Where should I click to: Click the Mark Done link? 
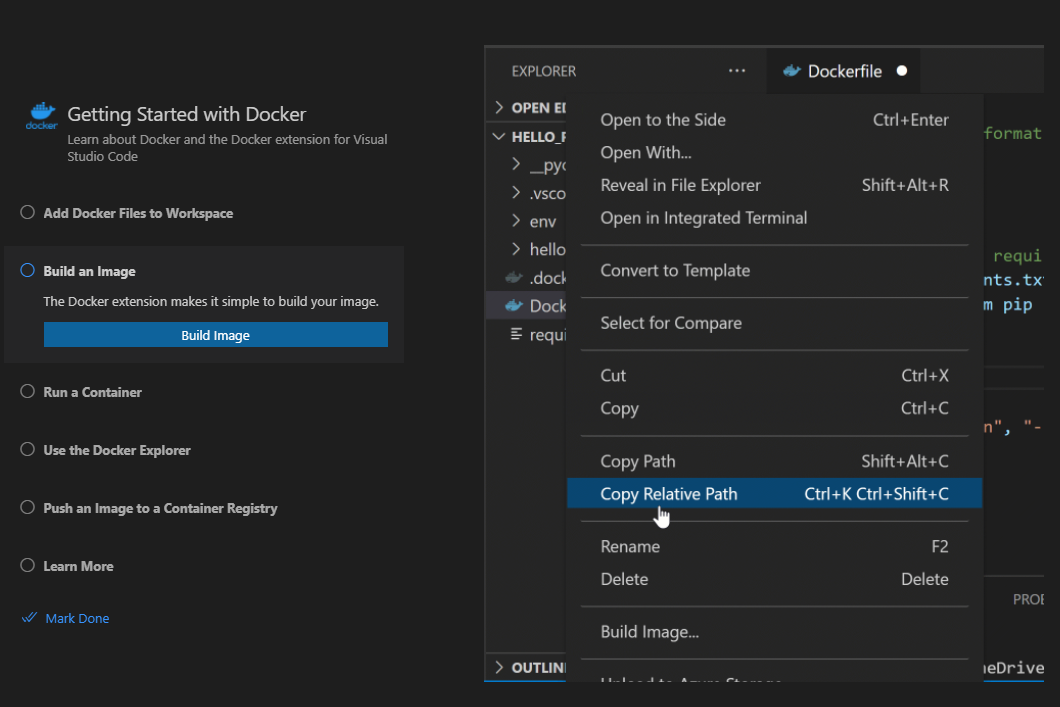(x=77, y=619)
